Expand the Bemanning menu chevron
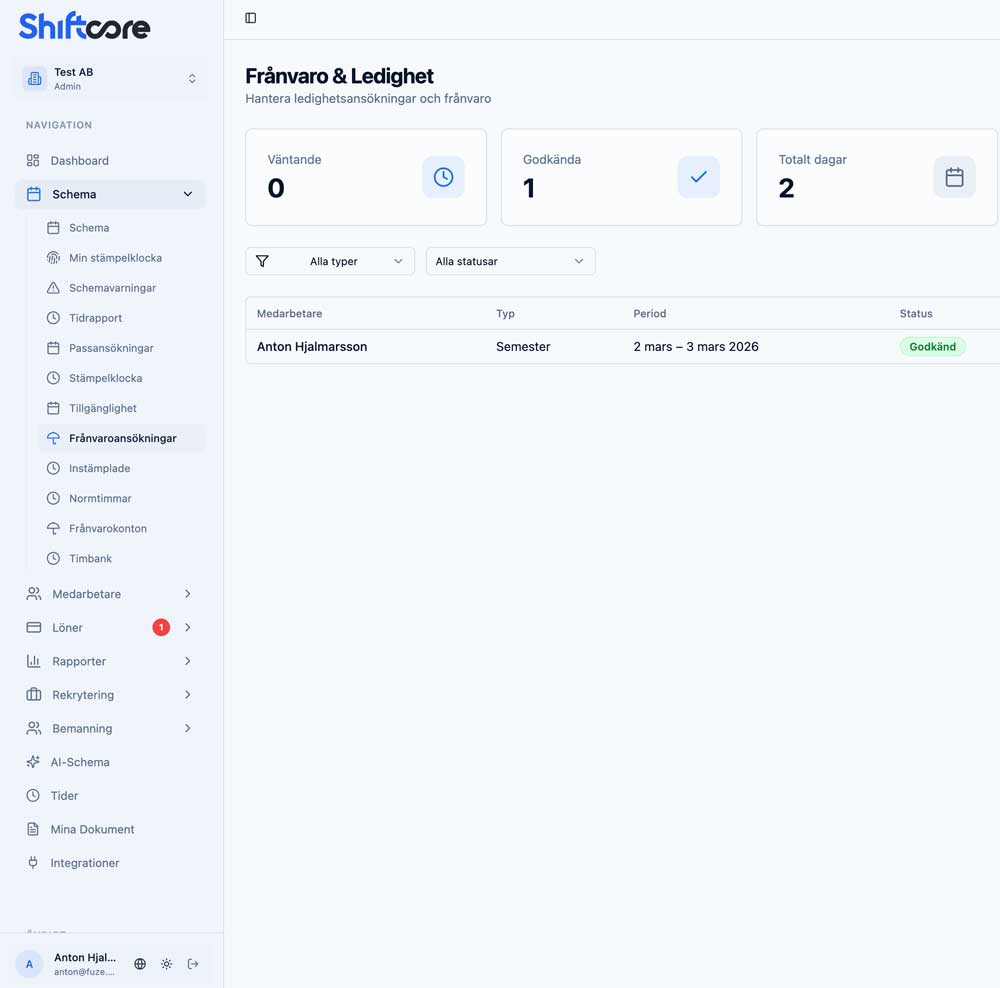 click(188, 728)
